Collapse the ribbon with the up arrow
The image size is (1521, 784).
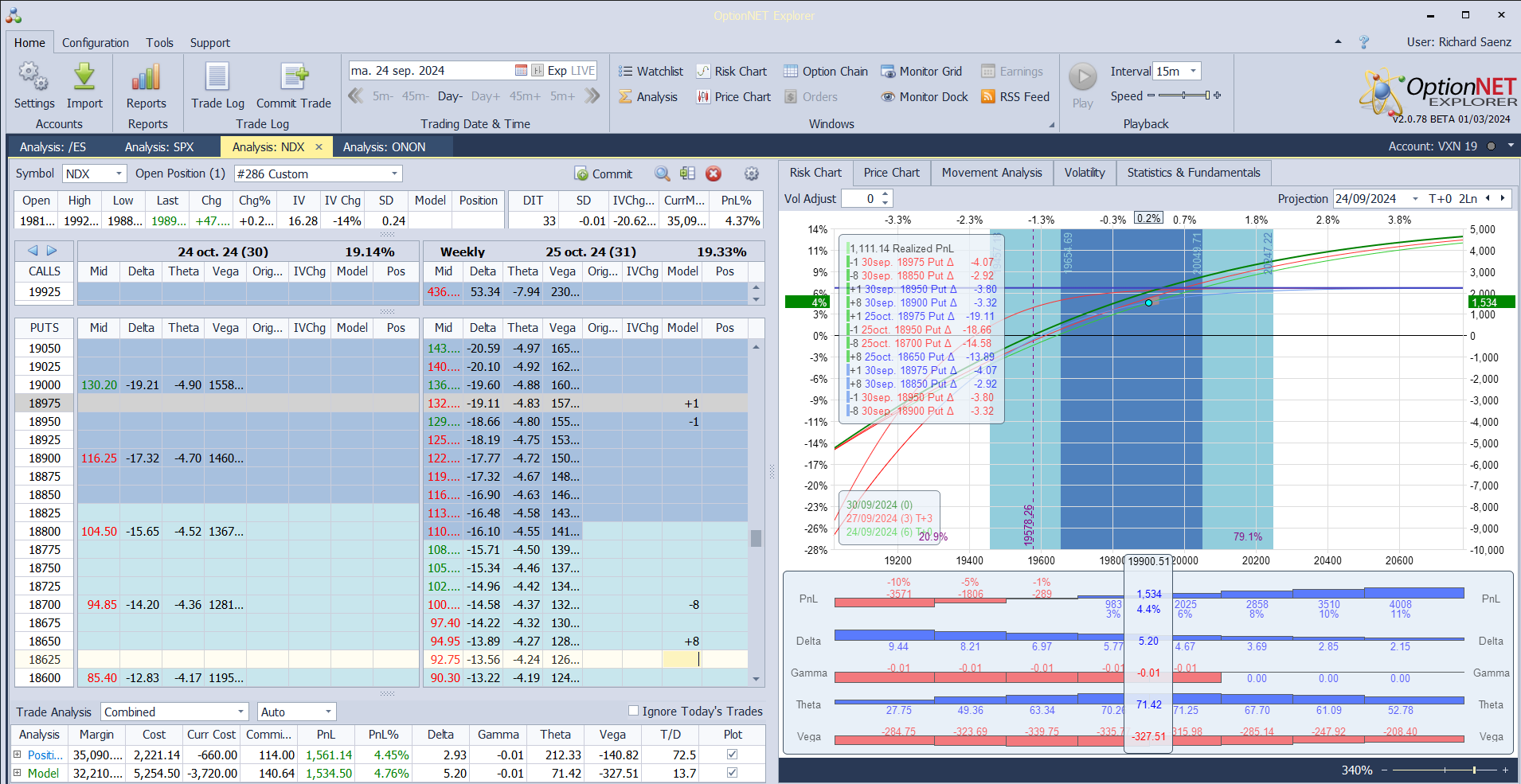click(1338, 41)
